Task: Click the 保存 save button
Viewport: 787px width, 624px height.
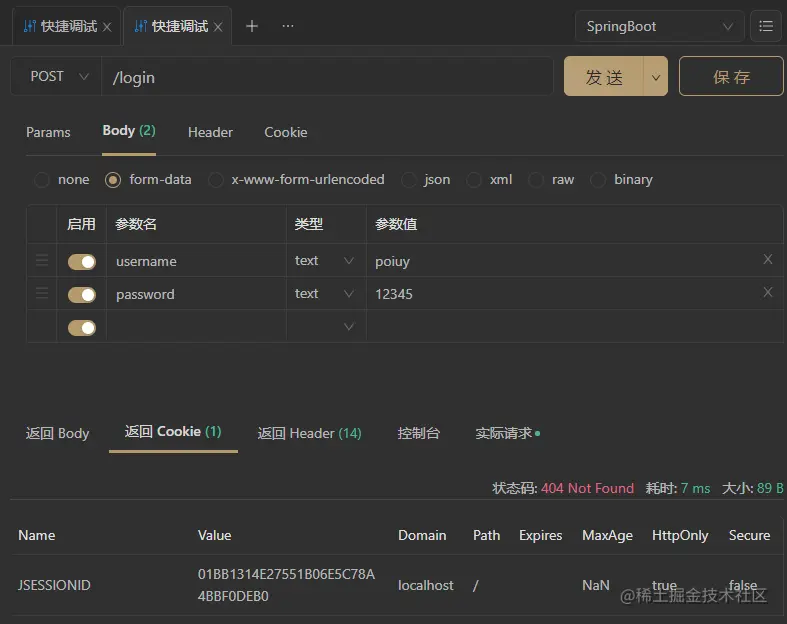Action: (731, 76)
